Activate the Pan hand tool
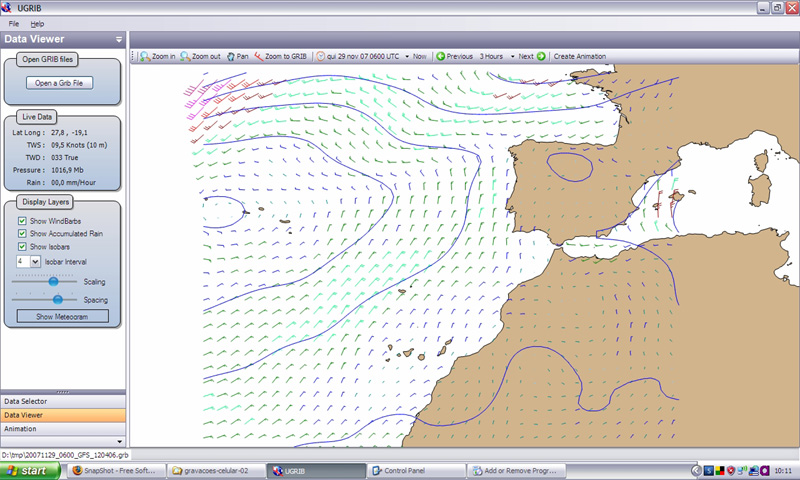The height and width of the screenshot is (480, 800). (237, 56)
